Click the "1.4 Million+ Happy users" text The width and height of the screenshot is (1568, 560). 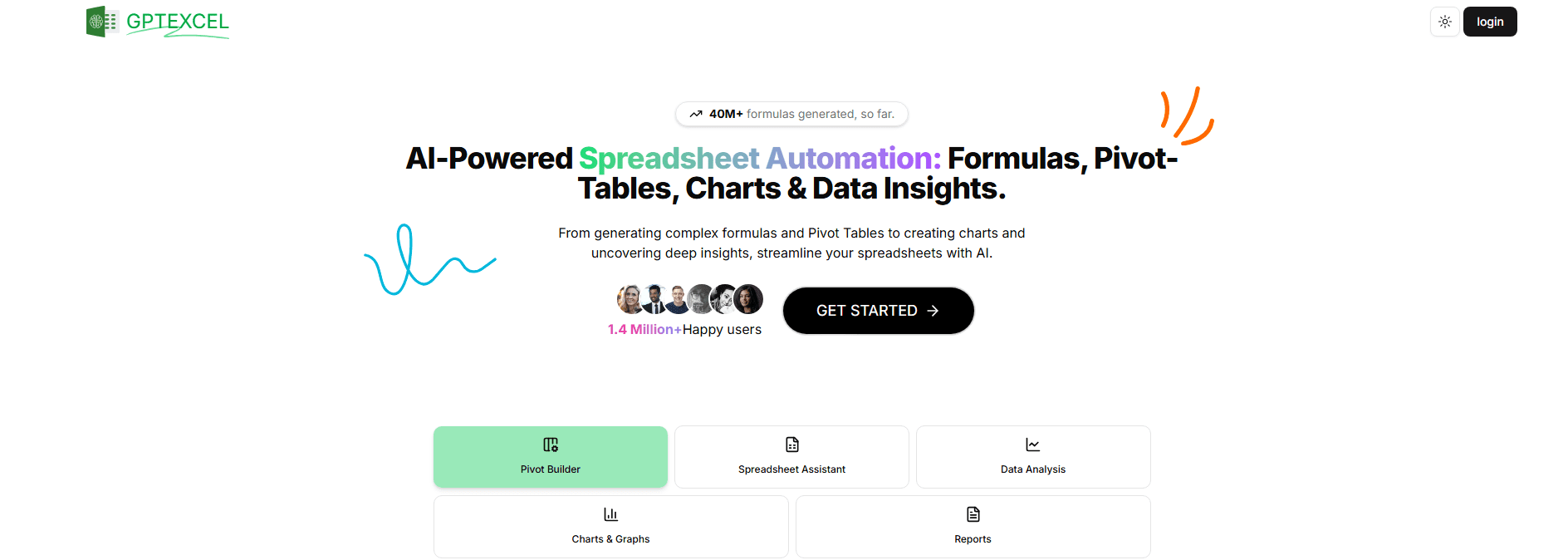(x=684, y=330)
